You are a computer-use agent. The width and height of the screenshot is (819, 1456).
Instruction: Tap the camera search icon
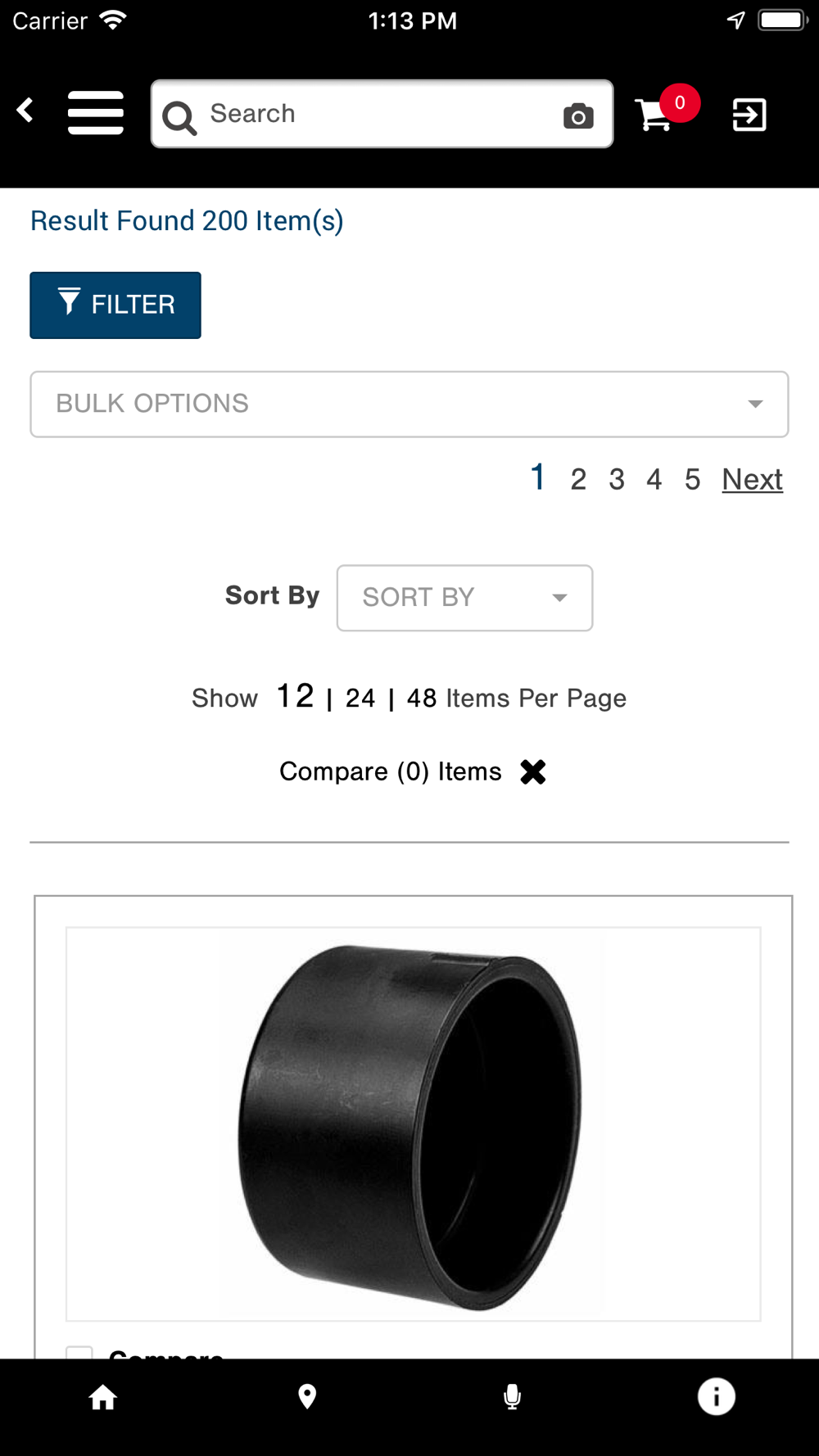click(578, 115)
